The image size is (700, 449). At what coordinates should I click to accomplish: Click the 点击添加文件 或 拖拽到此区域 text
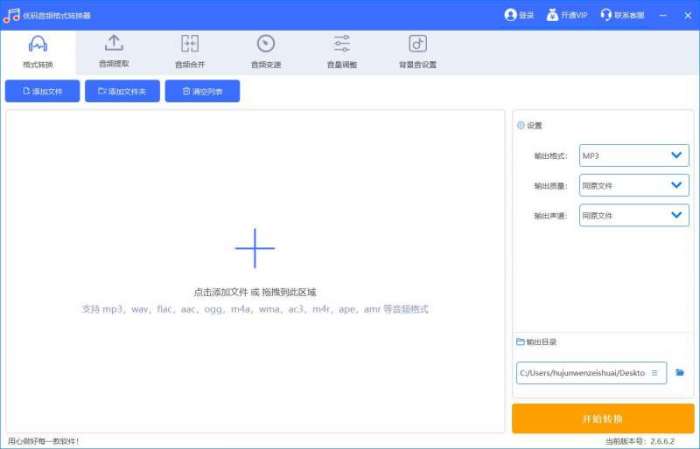coord(255,292)
